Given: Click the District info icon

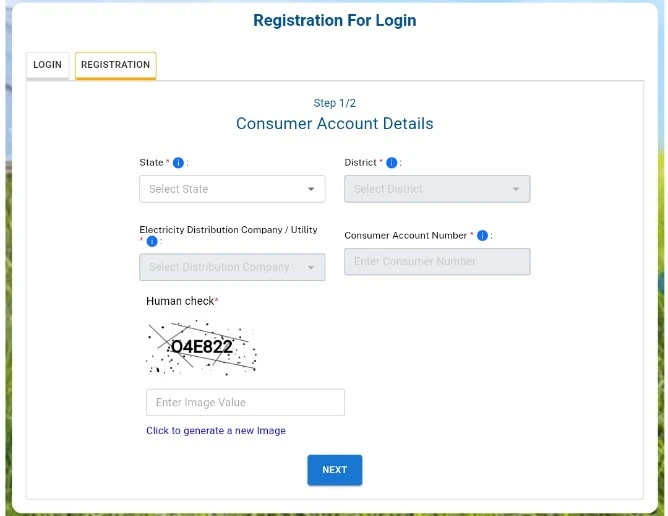Looking at the screenshot, I should pyautogui.click(x=392, y=163).
